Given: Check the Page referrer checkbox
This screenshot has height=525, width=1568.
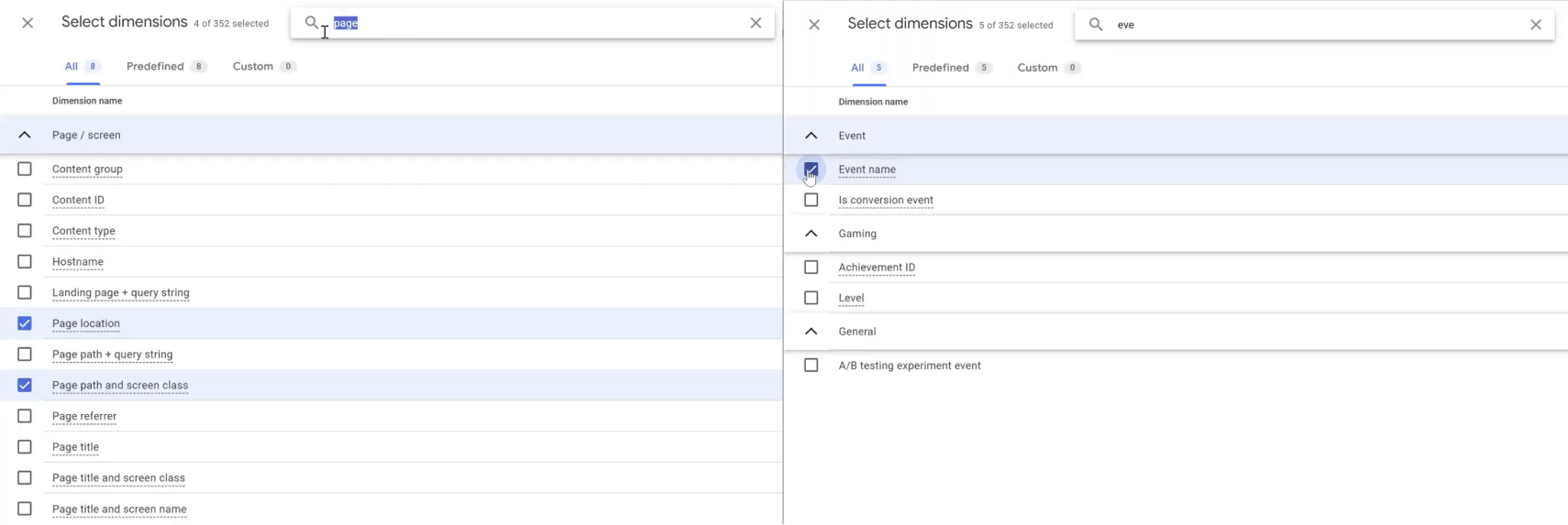Looking at the screenshot, I should click(x=25, y=416).
